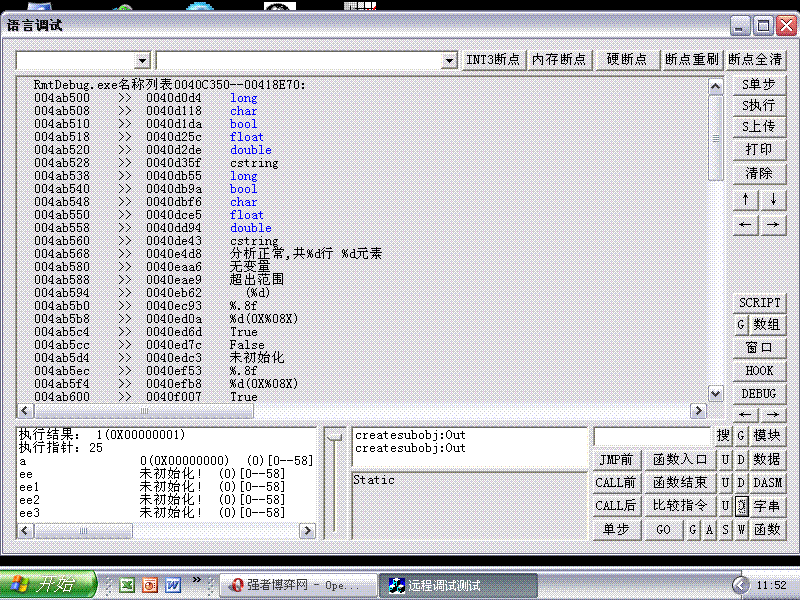Set an INT3断点 breakpoint
Screen dimensions: 800x600
[x=493, y=60]
